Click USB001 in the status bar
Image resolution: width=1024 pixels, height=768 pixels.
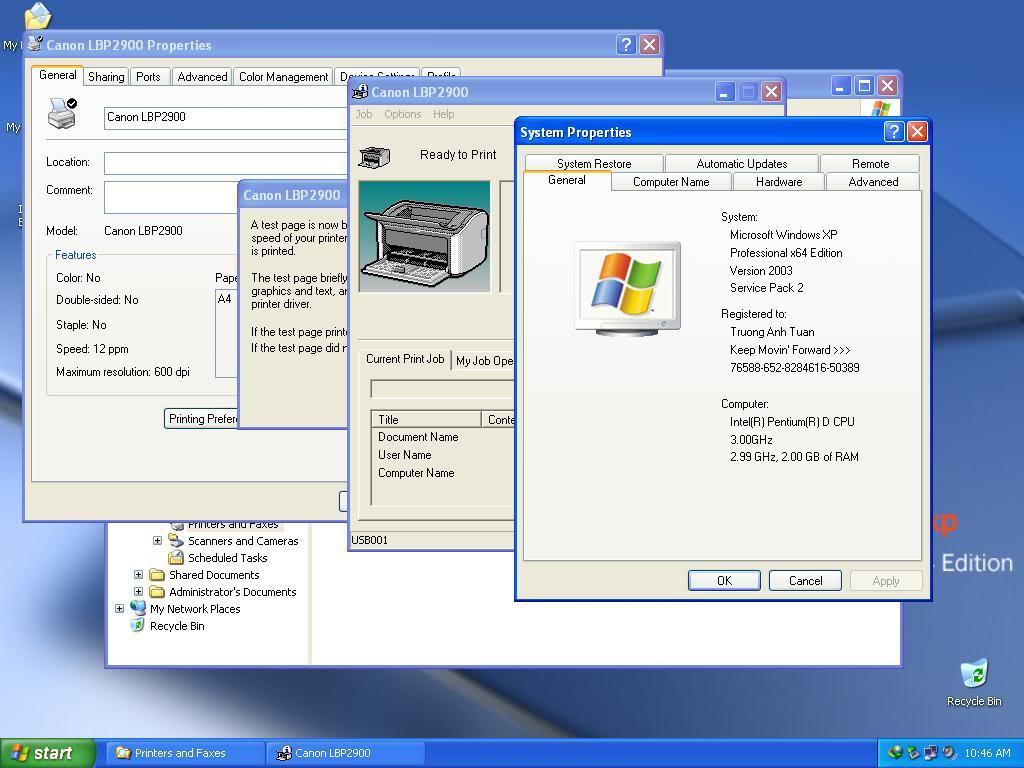tap(370, 540)
